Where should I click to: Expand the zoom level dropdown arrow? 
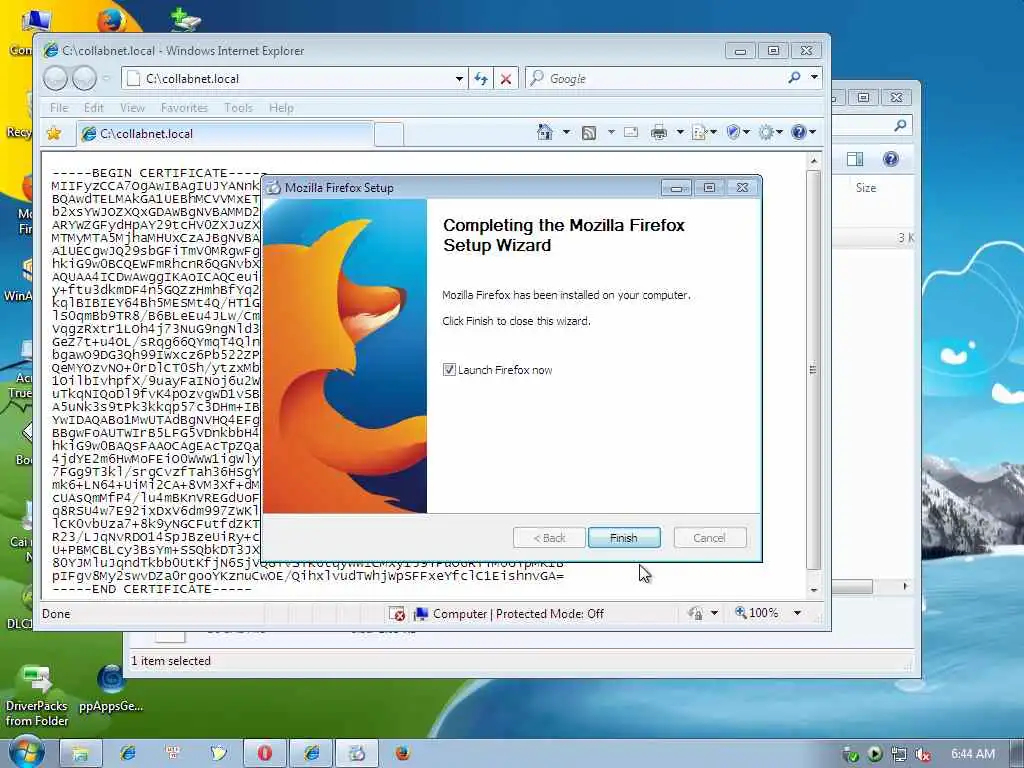tap(797, 613)
